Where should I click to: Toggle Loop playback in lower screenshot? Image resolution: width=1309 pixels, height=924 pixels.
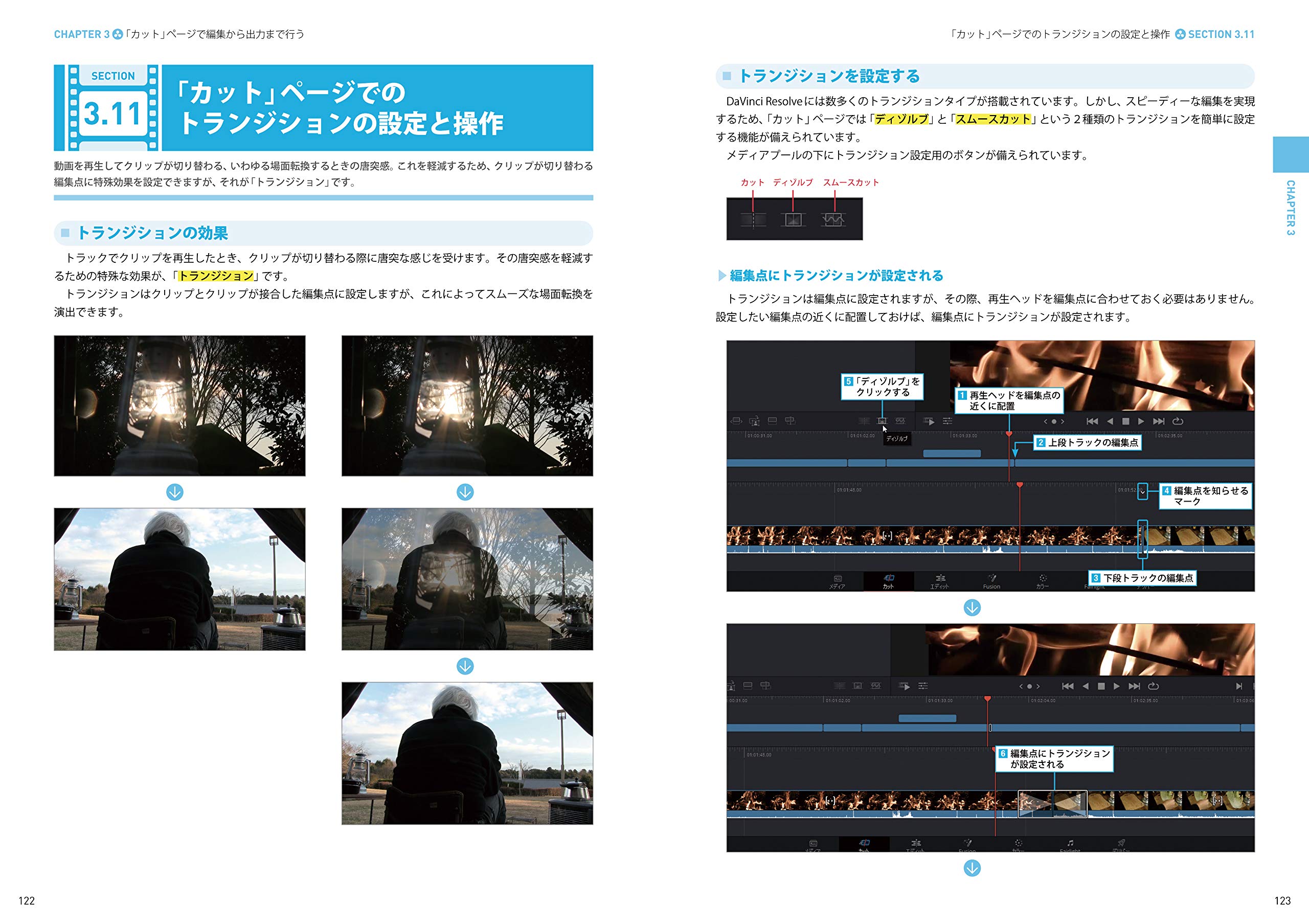tap(1154, 686)
